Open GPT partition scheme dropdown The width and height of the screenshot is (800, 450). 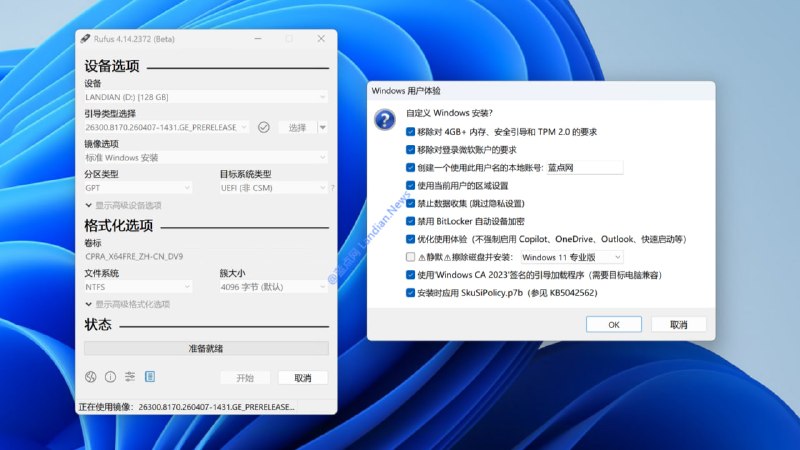tap(138, 188)
